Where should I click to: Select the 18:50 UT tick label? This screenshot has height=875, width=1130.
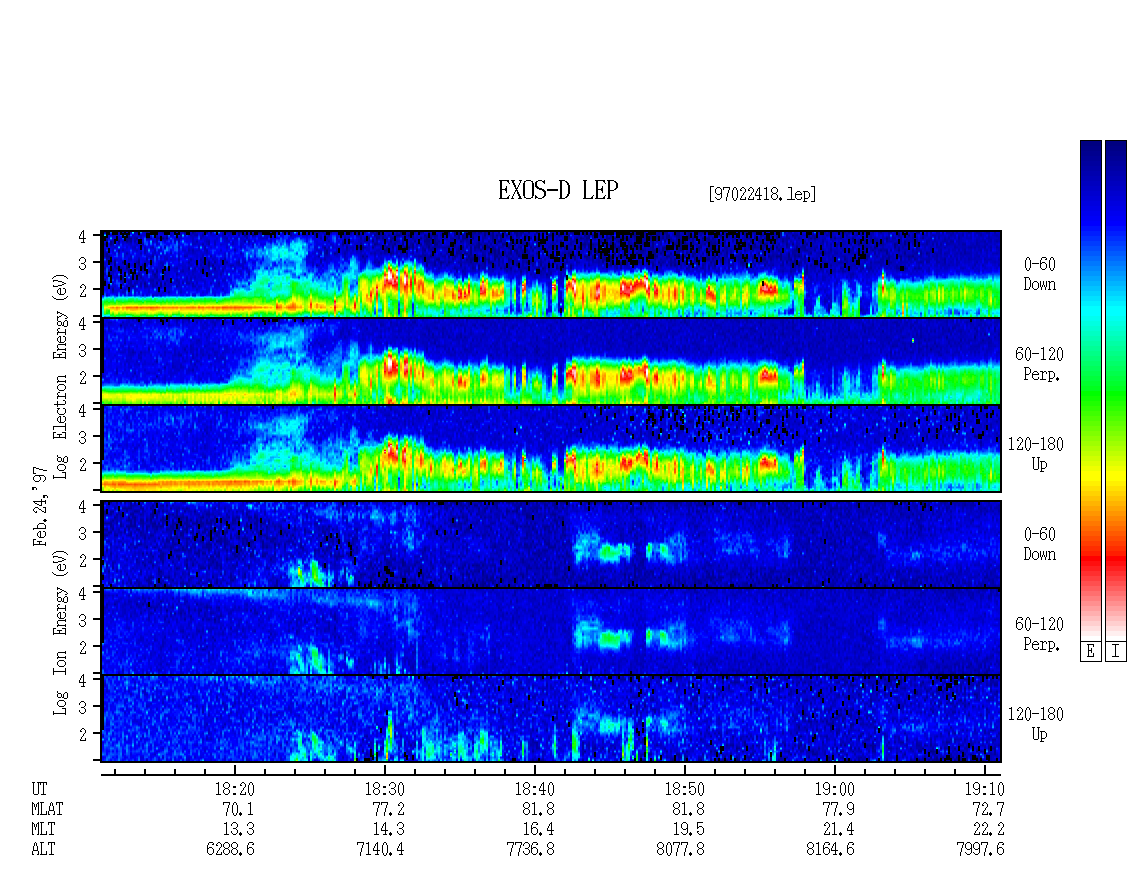click(x=685, y=789)
